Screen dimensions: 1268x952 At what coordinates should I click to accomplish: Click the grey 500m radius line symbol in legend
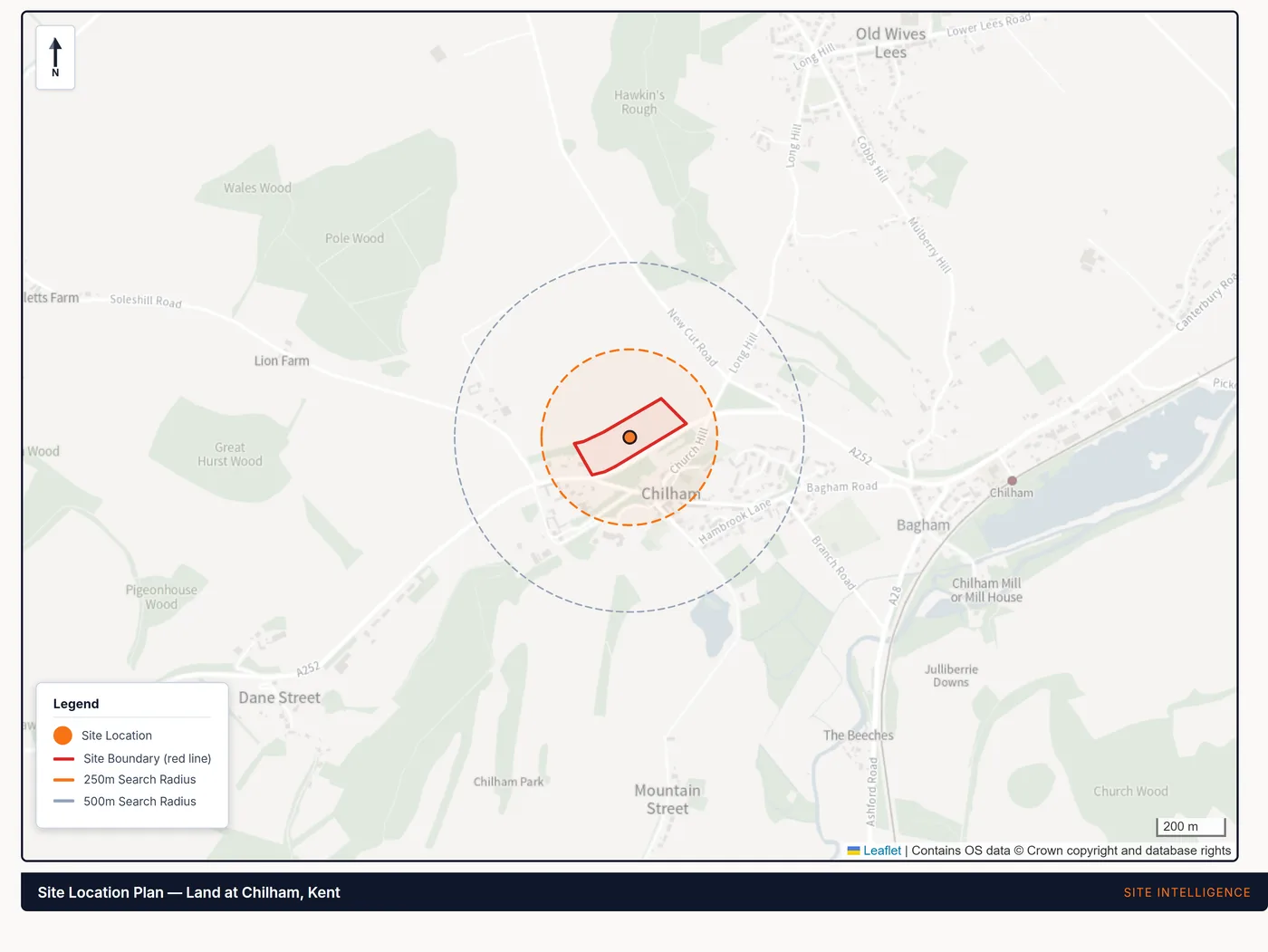(63, 802)
